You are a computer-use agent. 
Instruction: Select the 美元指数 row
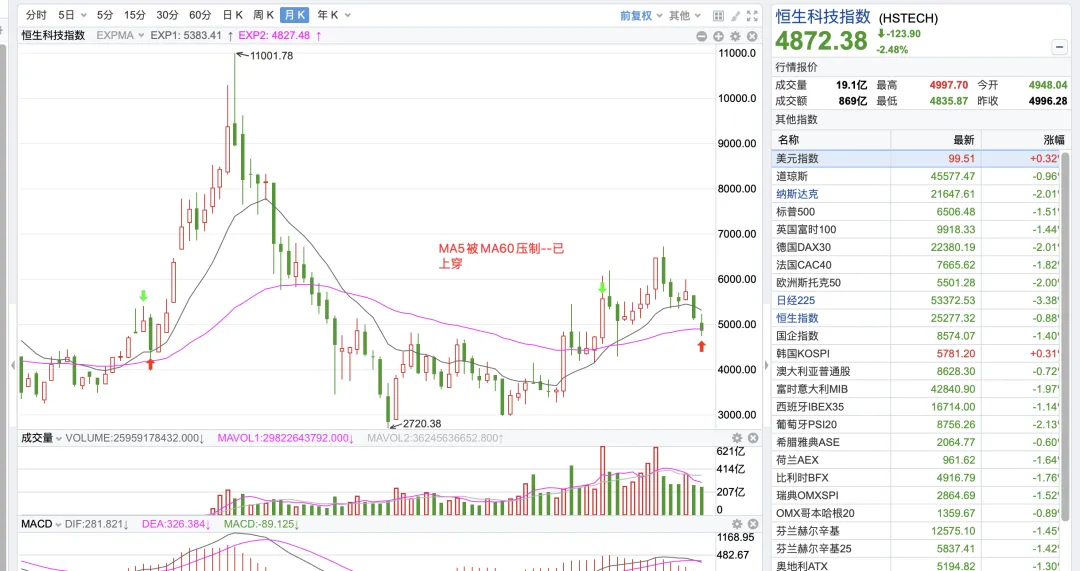917,158
